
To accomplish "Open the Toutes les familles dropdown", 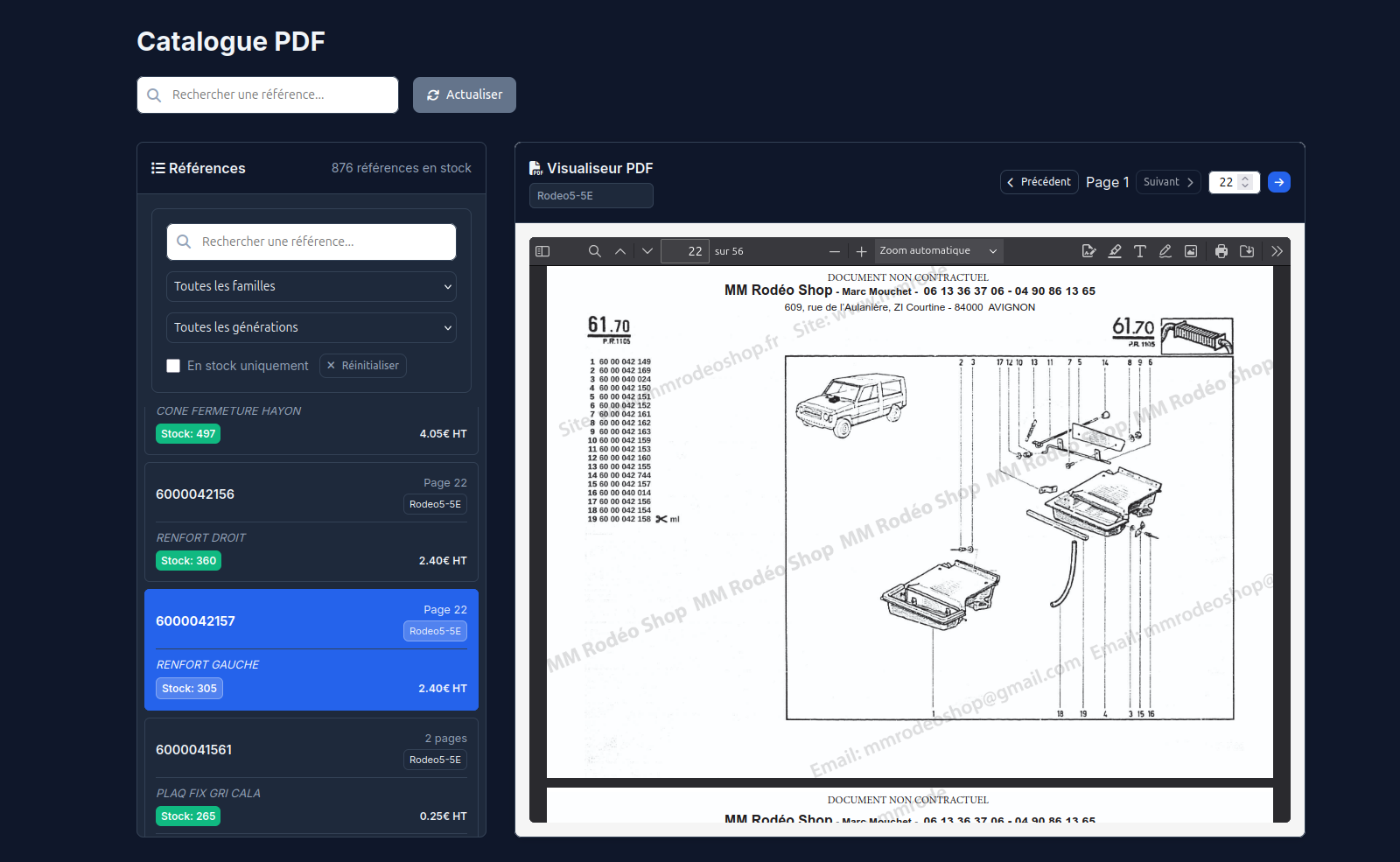I will (x=311, y=286).
